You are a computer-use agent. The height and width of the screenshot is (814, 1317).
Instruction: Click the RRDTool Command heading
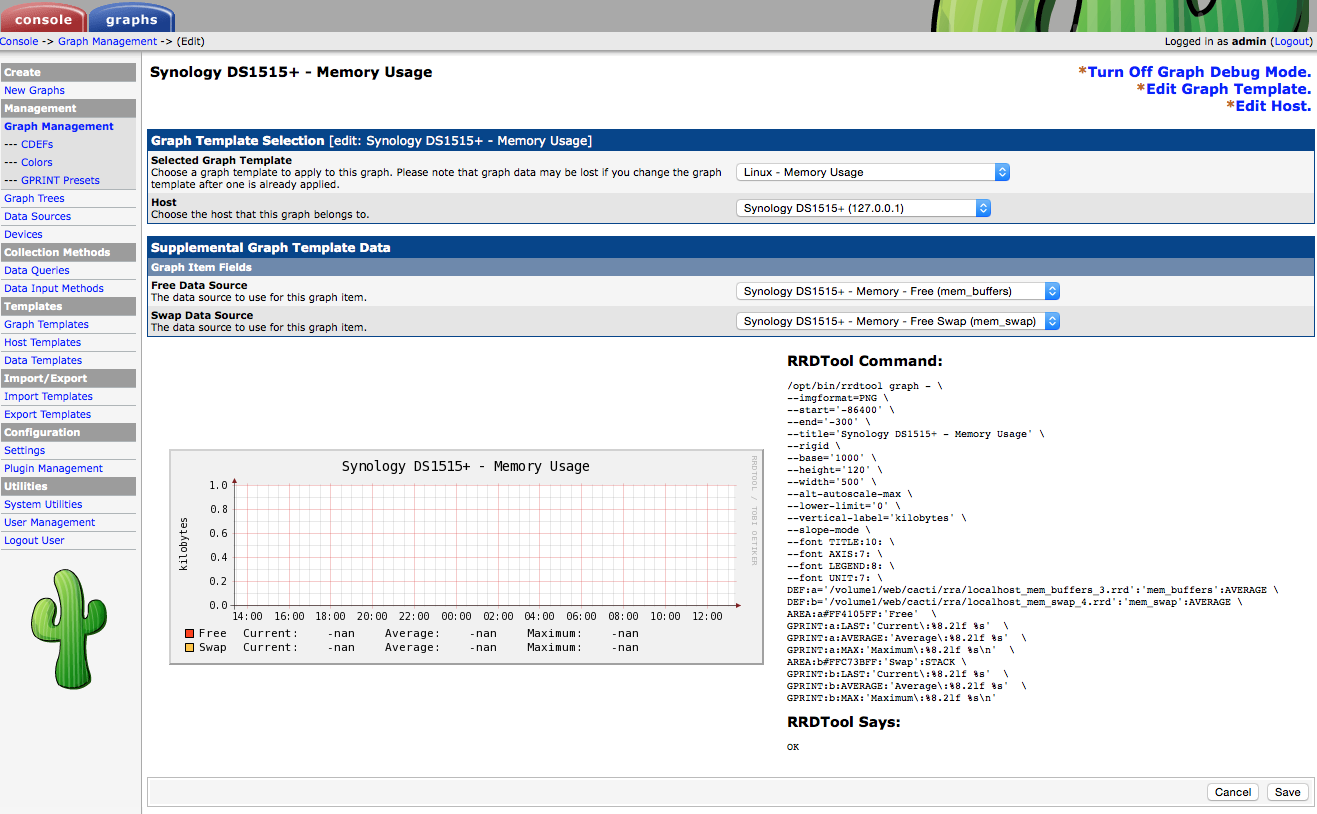[865, 361]
